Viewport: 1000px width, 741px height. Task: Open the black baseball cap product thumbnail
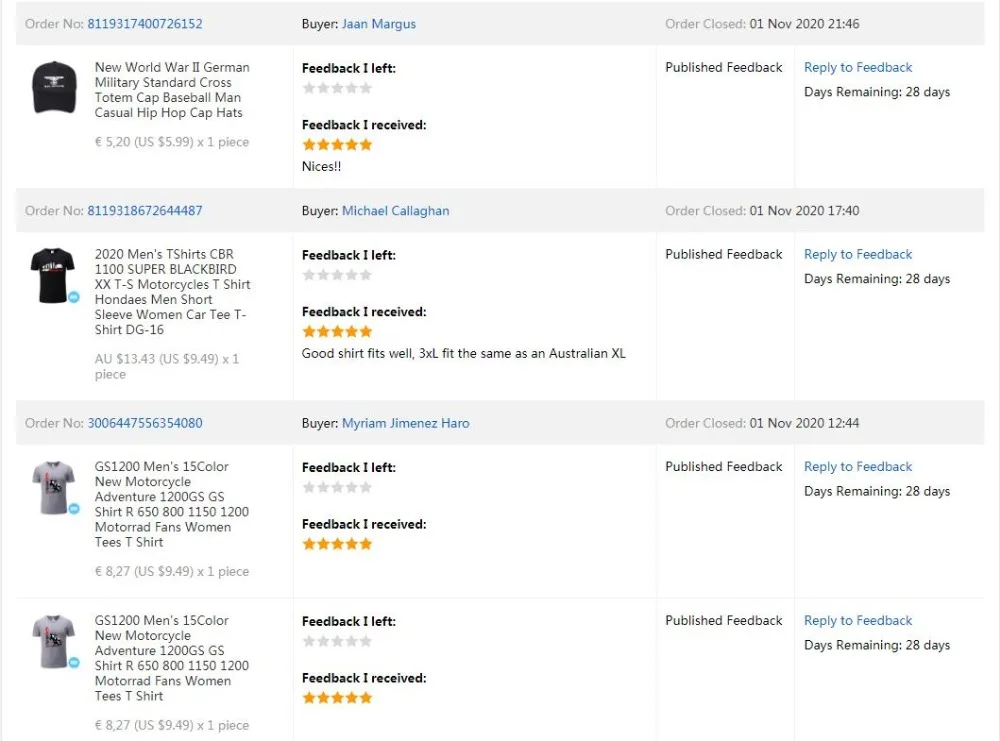(54, 88)
